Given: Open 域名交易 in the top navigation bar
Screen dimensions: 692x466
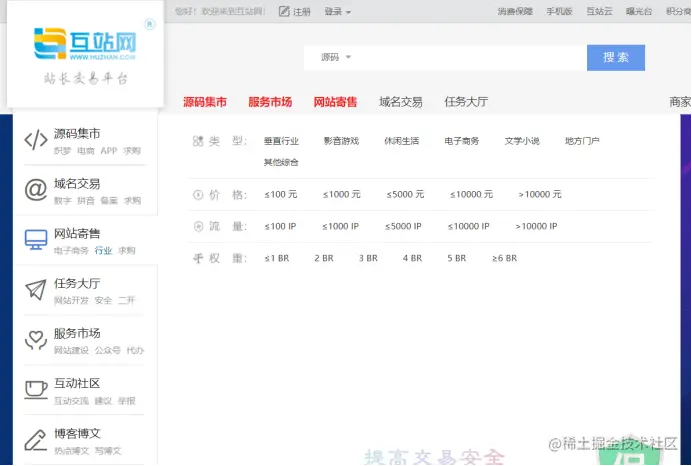Looking at the screenshot, I should [x=401, y=102].
